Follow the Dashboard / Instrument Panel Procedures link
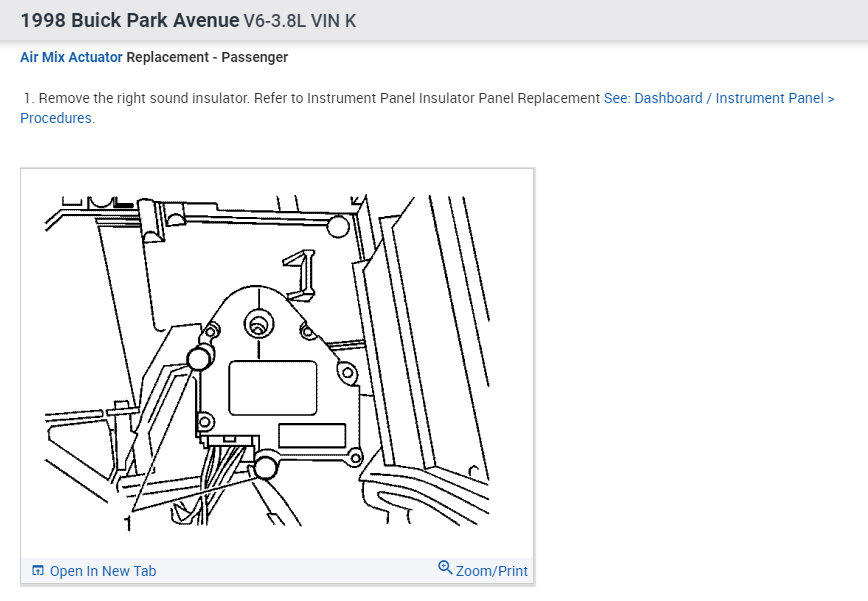Screen dimensions: 868x601 pos(719,99)
